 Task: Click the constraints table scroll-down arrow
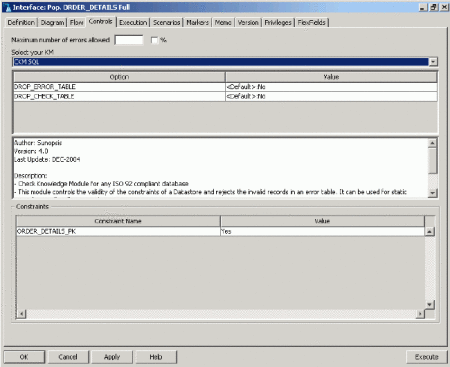point(430,304)
